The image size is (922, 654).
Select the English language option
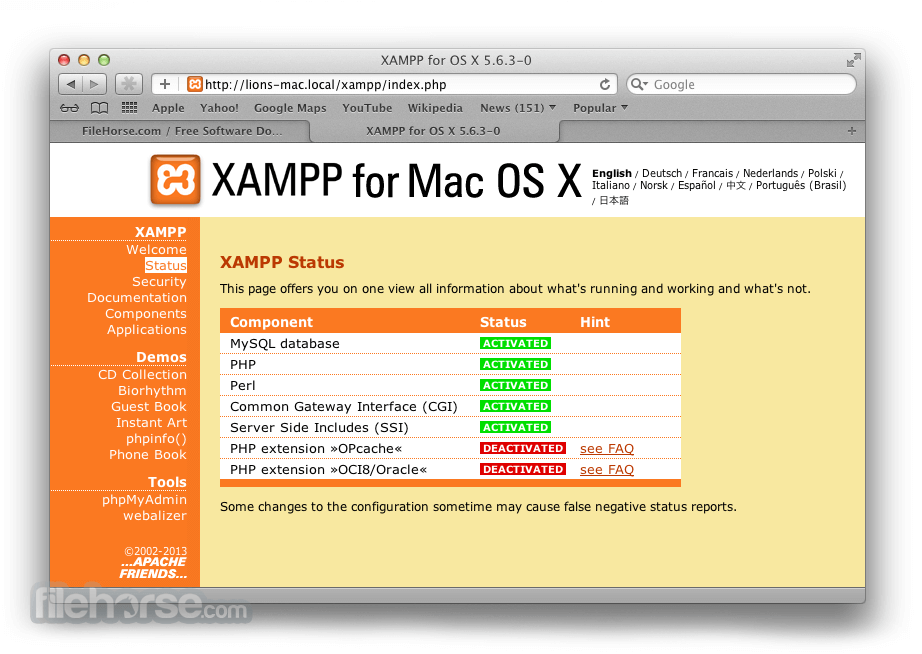coord(612,173)
